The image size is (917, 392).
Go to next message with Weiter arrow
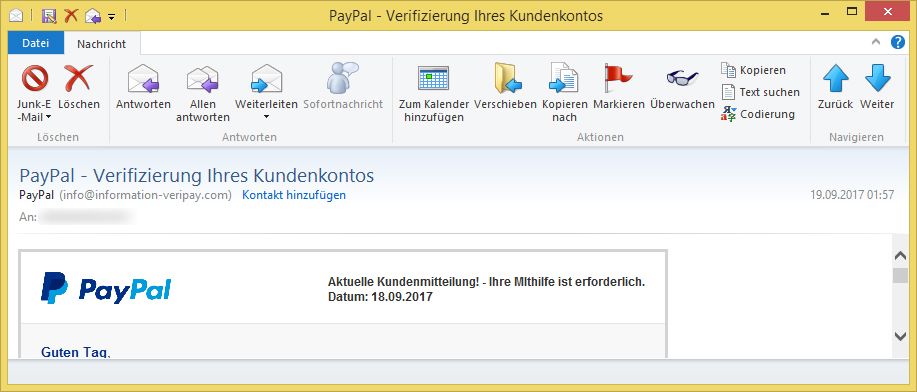(877, 78)
